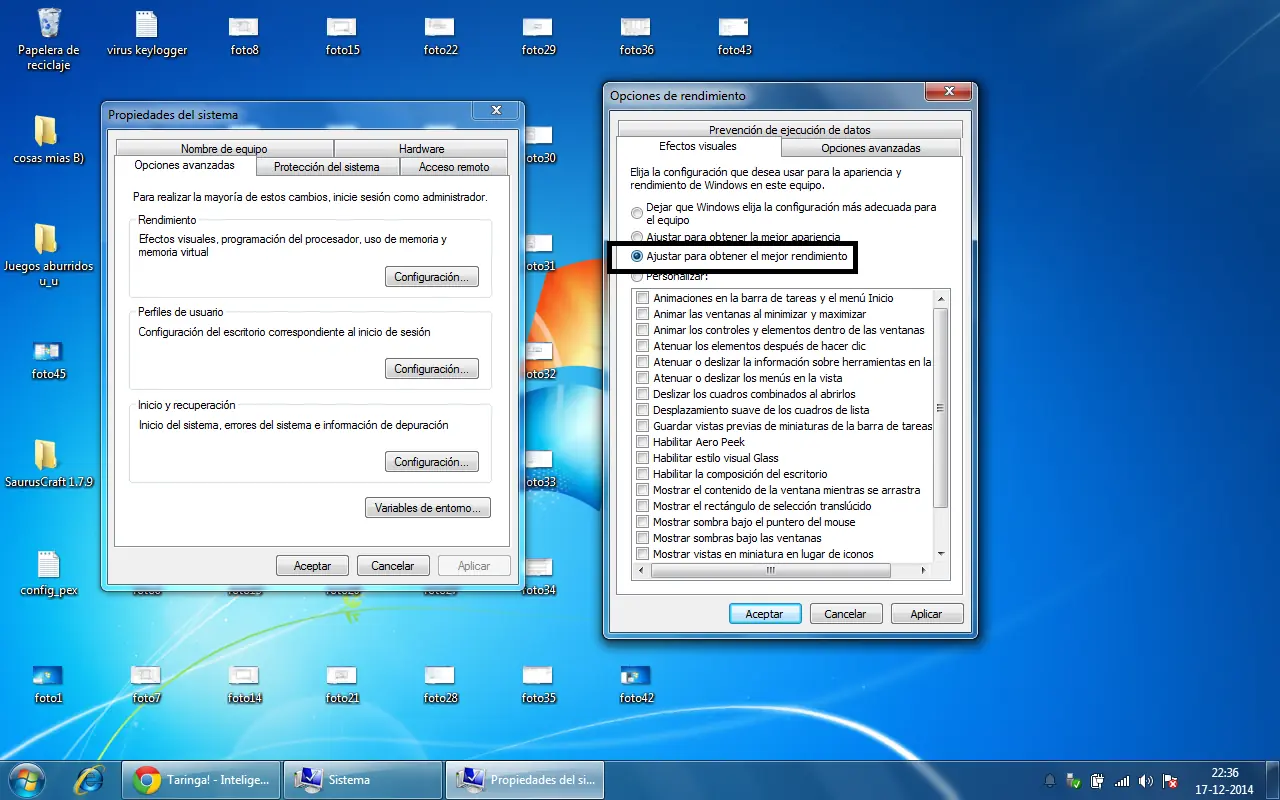Click Configuración in the Rendimiento section
Screen dimensions: 1280x800
click(x=432, y=277)
